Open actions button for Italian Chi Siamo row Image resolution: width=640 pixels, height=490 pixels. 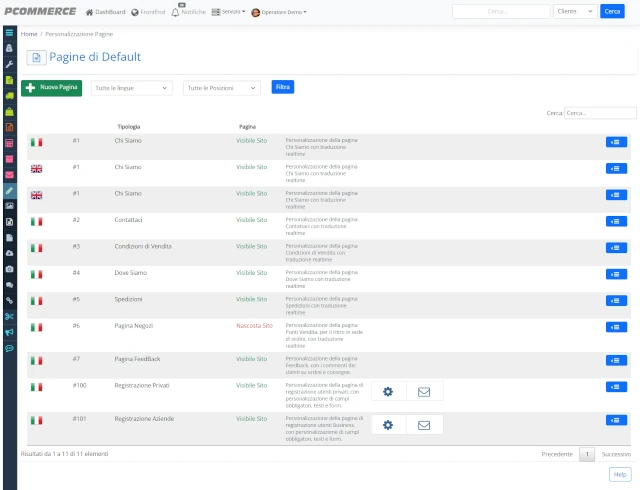pos(616,142)
